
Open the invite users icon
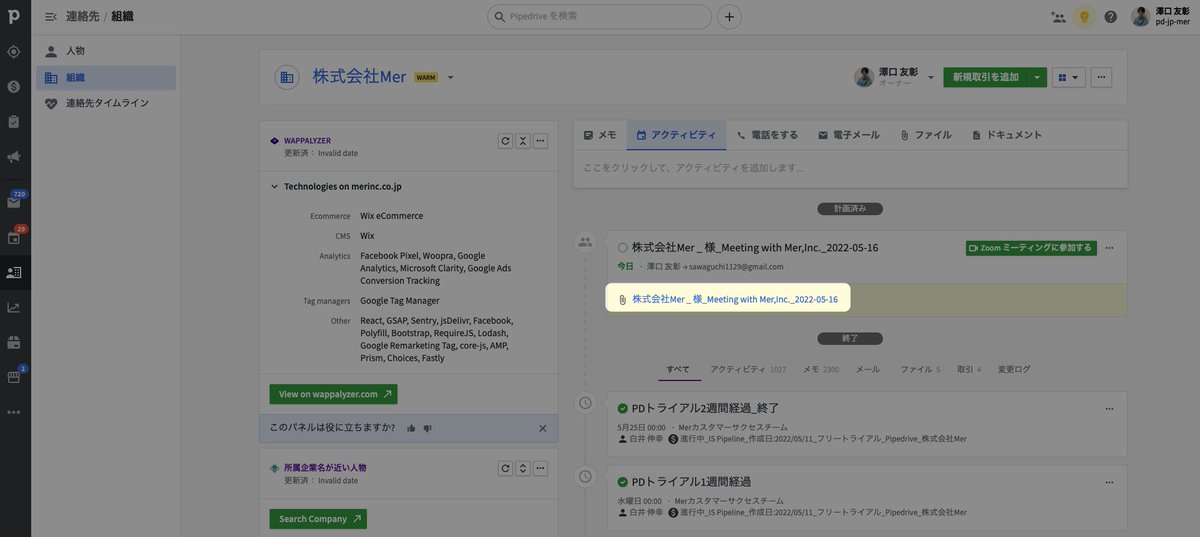pyautogui.click(x=1059, y=17)
